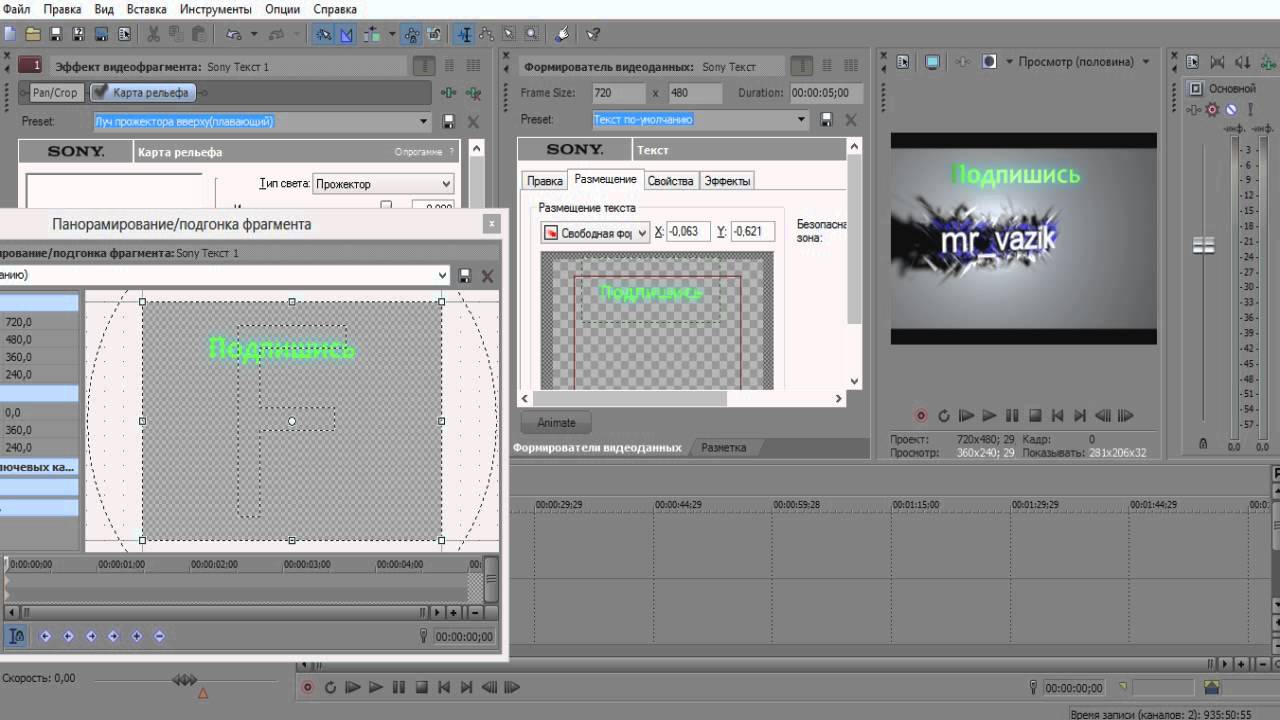Open the Файл menu
Image resolution: width=1280 pixels, height=720 pixels.
(17, 9)
